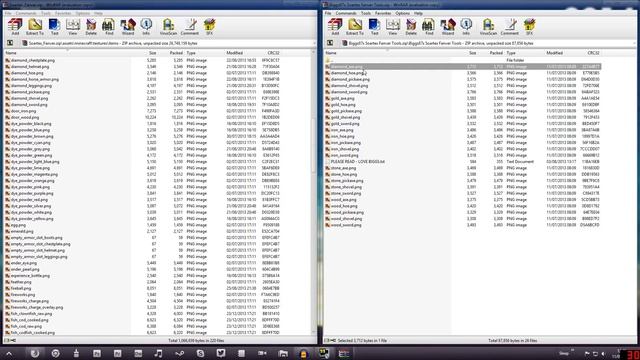Image resolution: width=640 pixels, height=360 pixels.
Task: Open Wizard in right WinRAR window
Action: click(x=448, y=27)
